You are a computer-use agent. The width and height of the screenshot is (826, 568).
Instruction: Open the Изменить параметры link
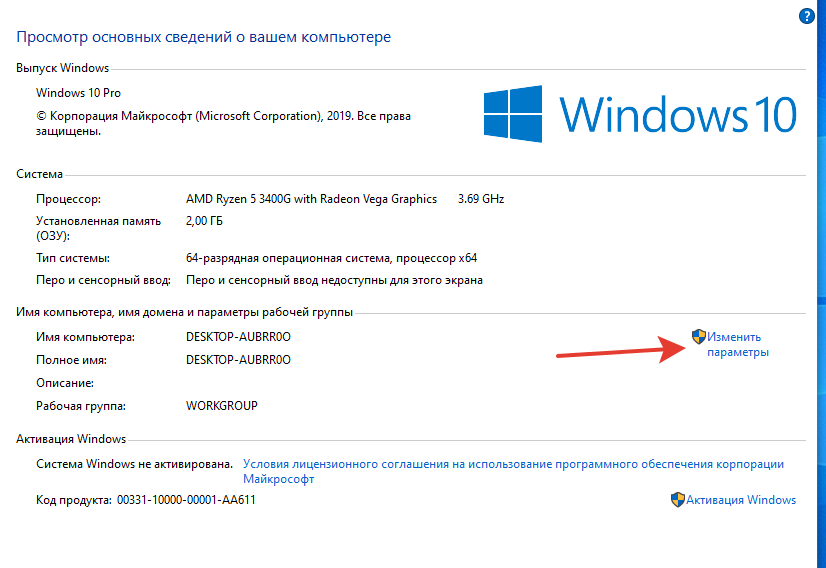[738, 344]
